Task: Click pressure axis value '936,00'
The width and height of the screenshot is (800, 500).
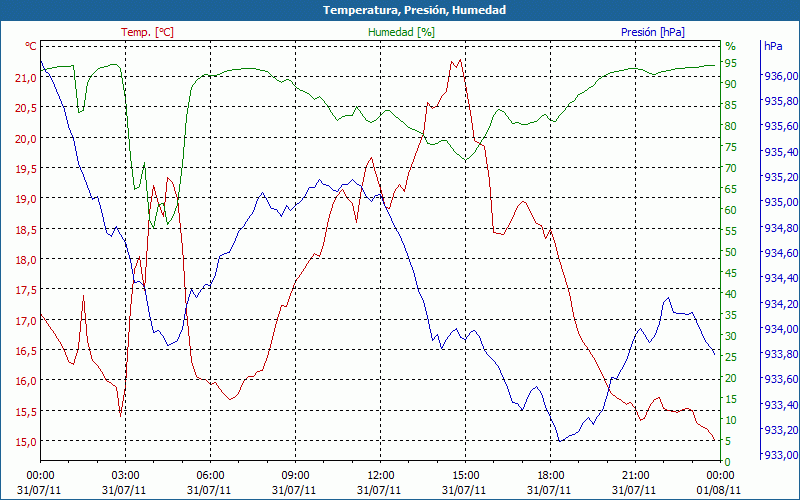Action: tap(779, 76)
